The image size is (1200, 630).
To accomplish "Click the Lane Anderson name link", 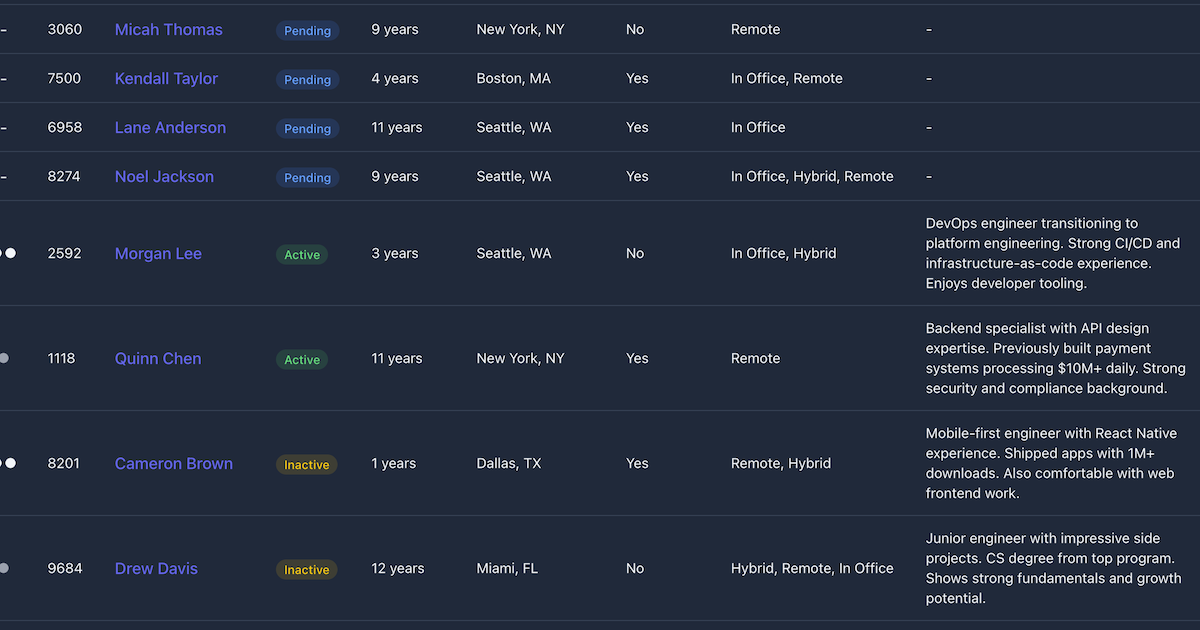I will (170, 128).
